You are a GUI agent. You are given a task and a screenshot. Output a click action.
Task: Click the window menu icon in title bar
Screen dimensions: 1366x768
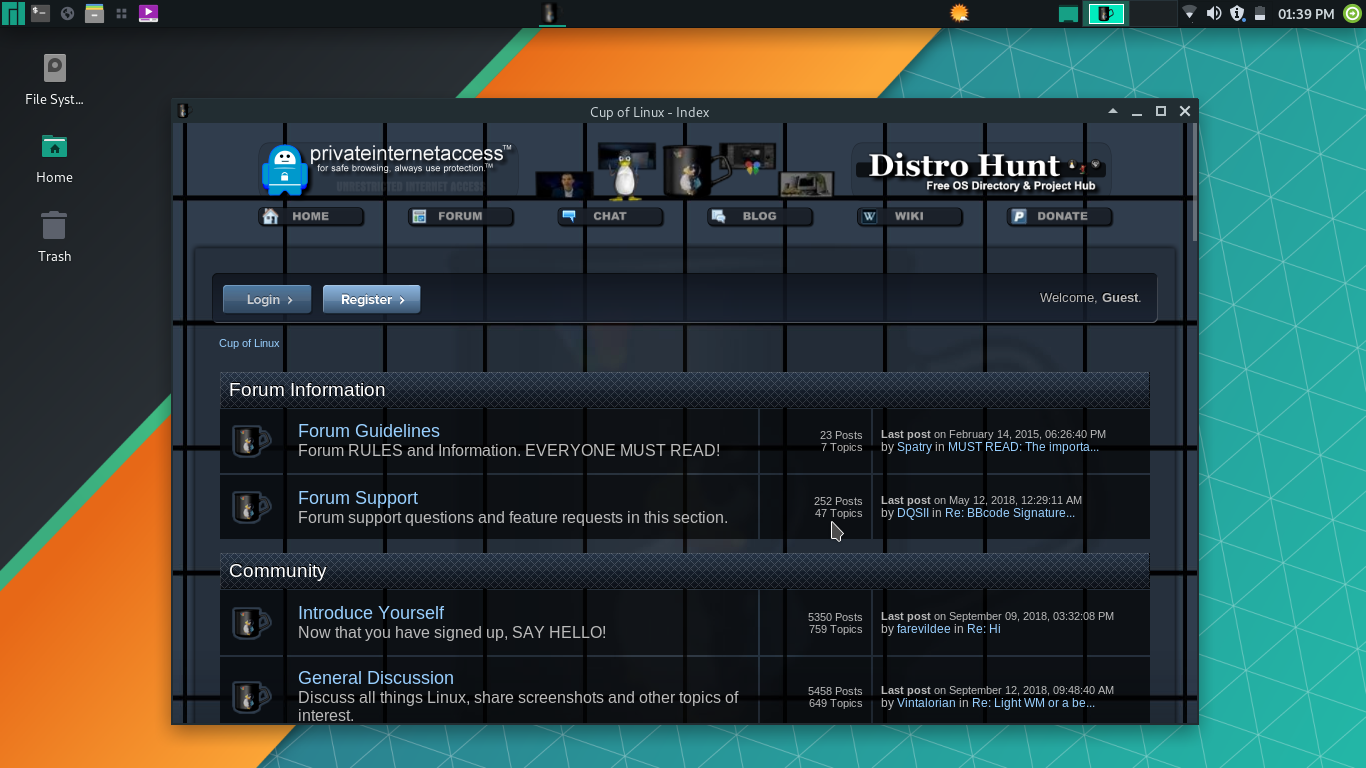click(x=183, y=112)
